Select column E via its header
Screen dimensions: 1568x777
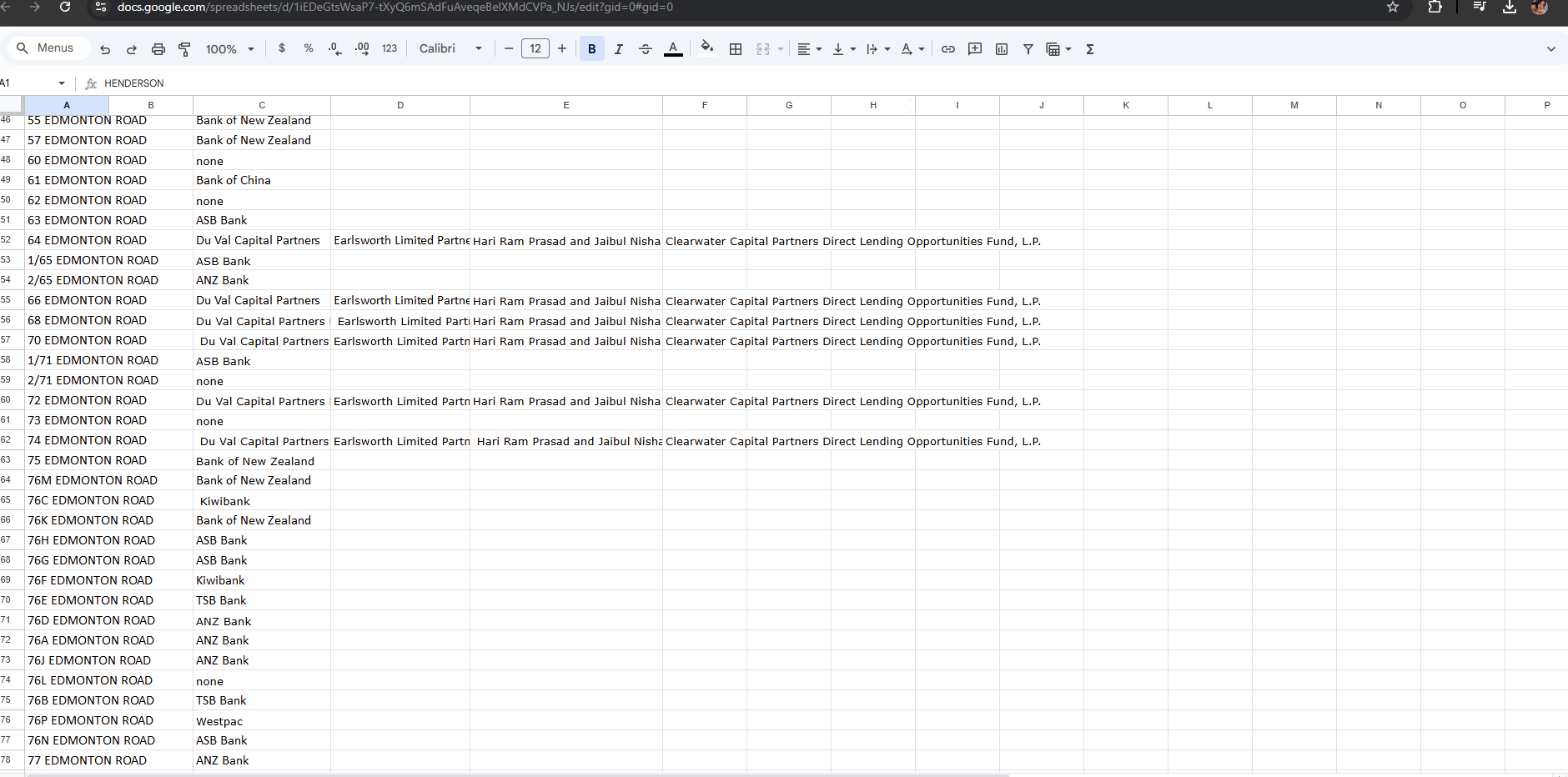coord(566,105)
